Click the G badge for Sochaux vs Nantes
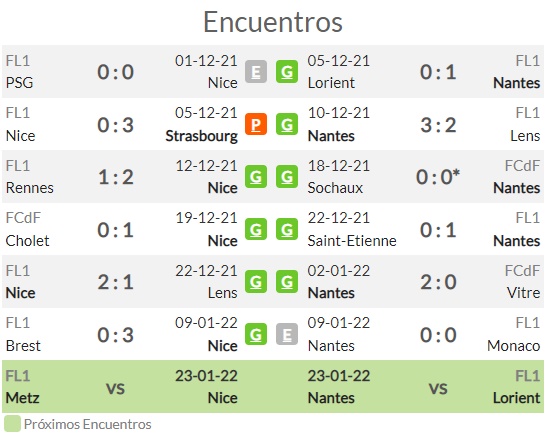 pos(287,177)
